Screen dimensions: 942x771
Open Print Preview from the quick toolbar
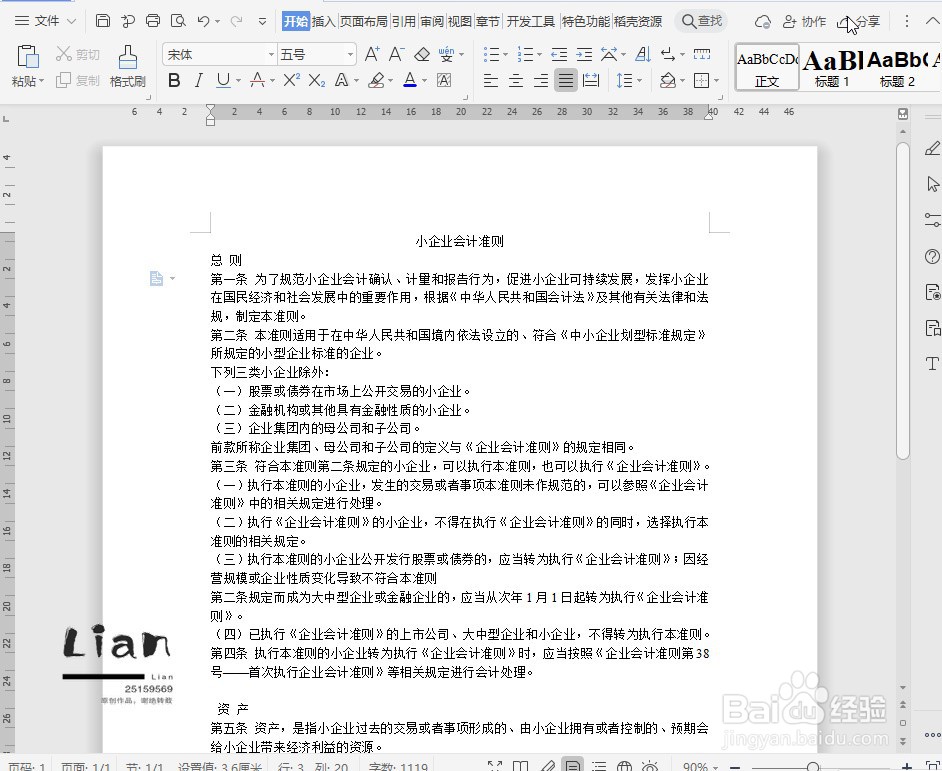[x=178, y=21]
